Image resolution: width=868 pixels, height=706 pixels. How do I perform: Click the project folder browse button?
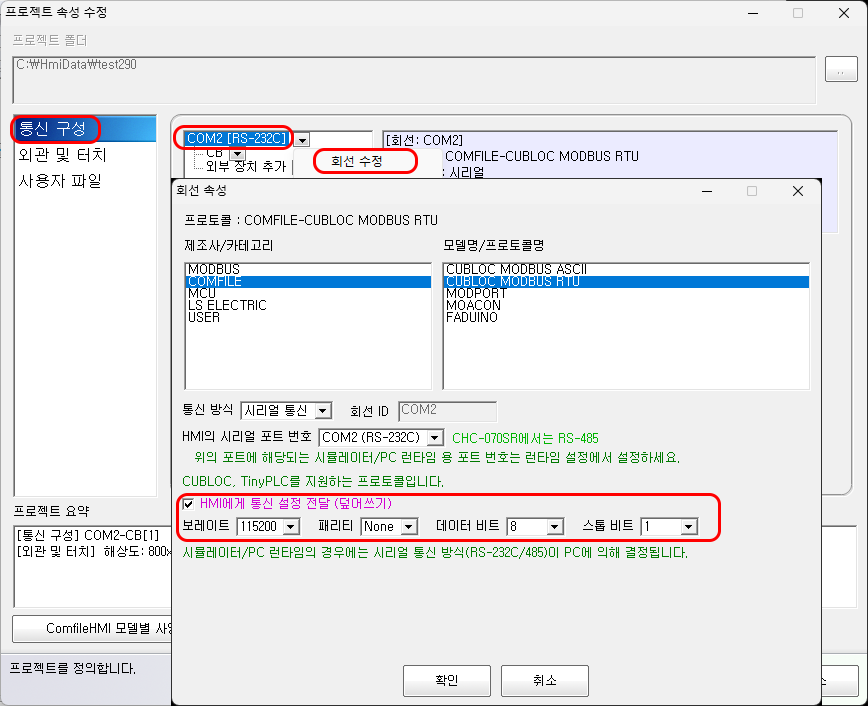pos(841,71)
